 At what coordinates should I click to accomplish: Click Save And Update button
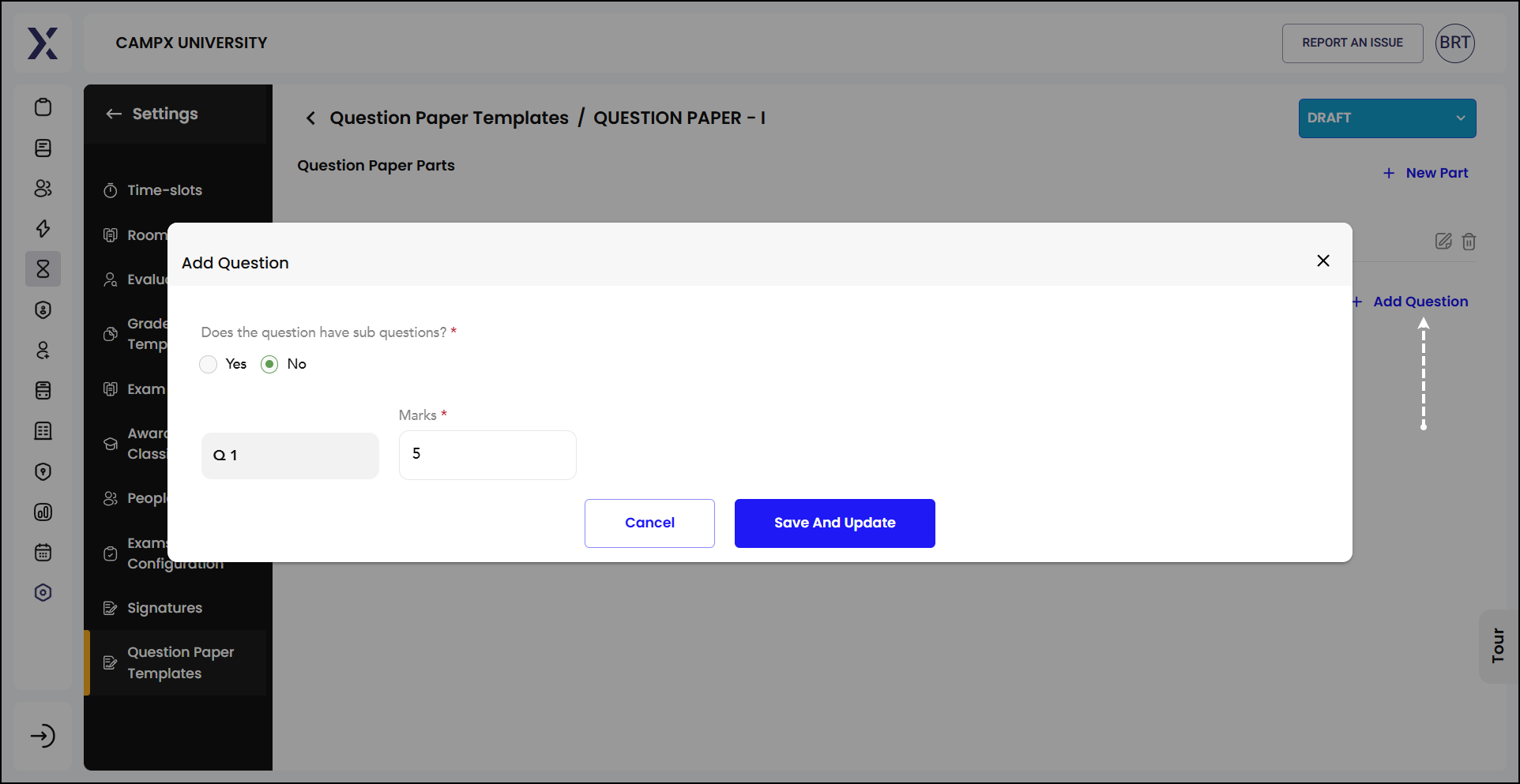[x=835, y=523]
